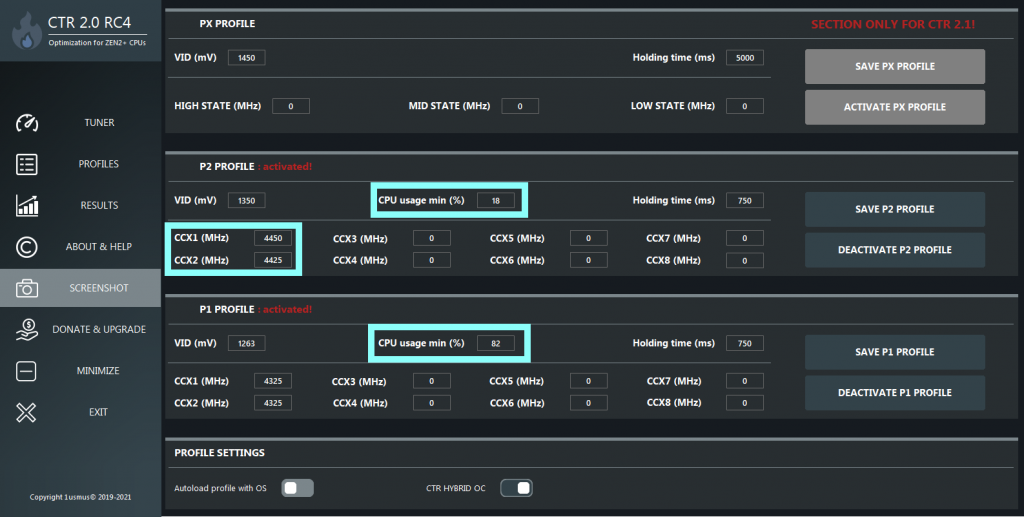Edit the P1 profile CPU usage min field
Screen dimensions: 1024x517
[495, 343]
